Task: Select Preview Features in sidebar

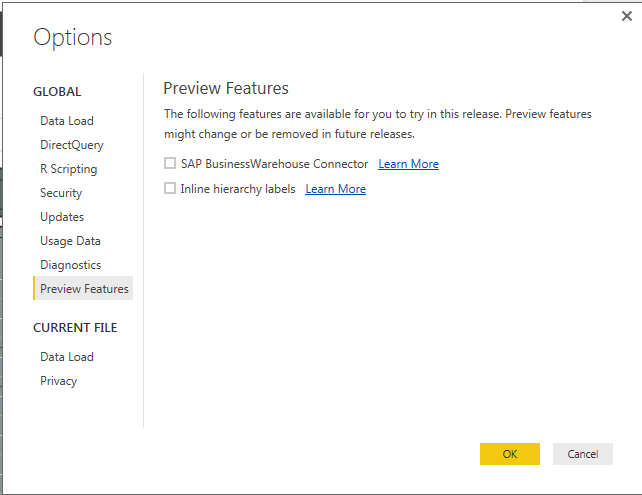Action: point(83,288)
